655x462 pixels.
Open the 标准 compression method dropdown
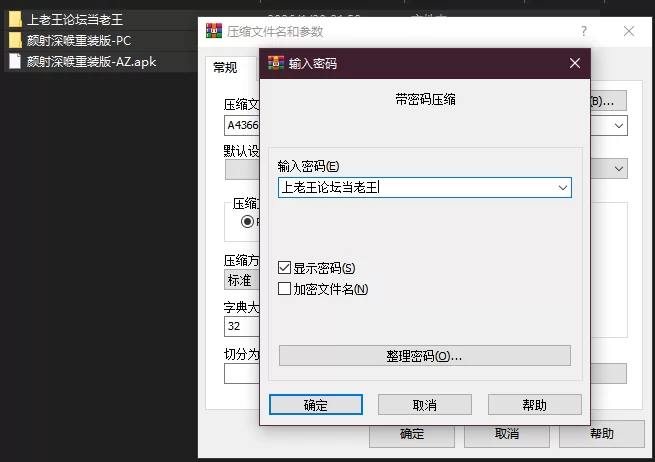click(242, 280)
